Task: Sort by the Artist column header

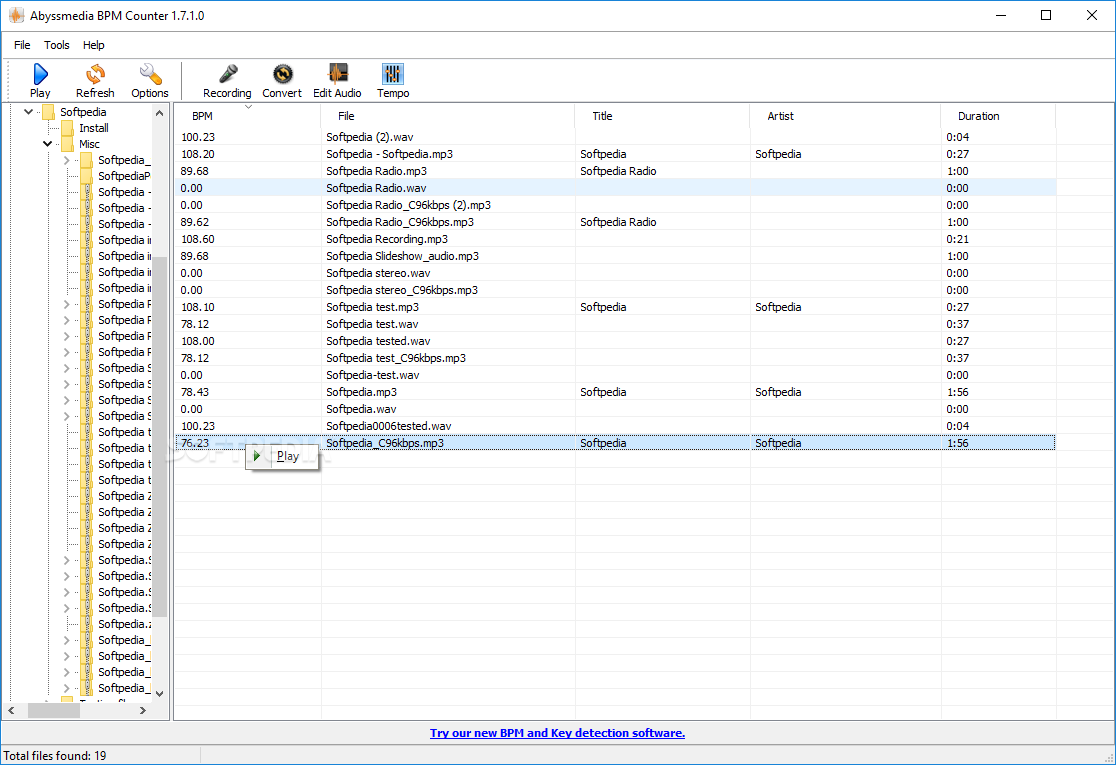Action: tap(846, 116)
